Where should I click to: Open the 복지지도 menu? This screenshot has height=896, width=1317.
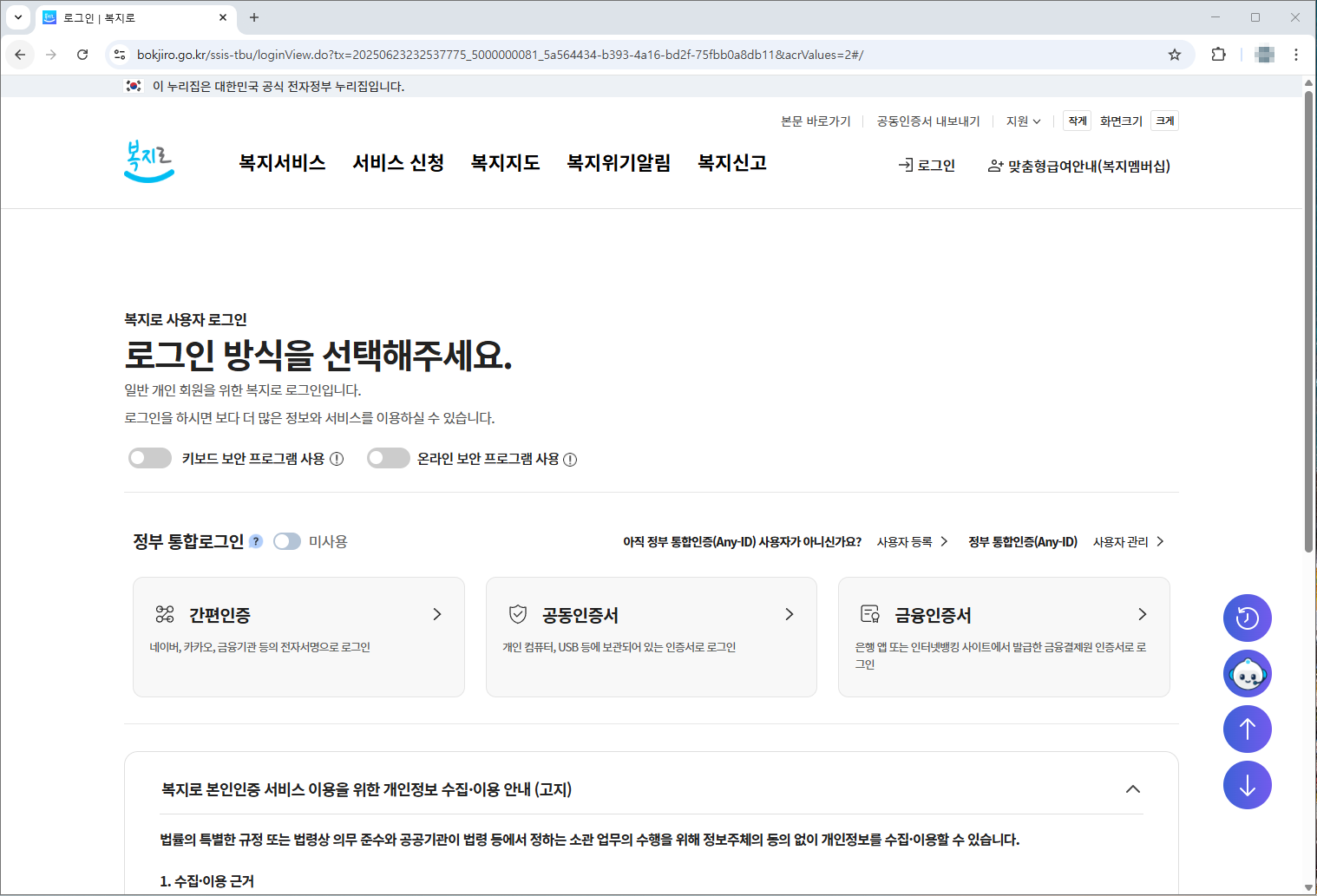coord(506,163)
